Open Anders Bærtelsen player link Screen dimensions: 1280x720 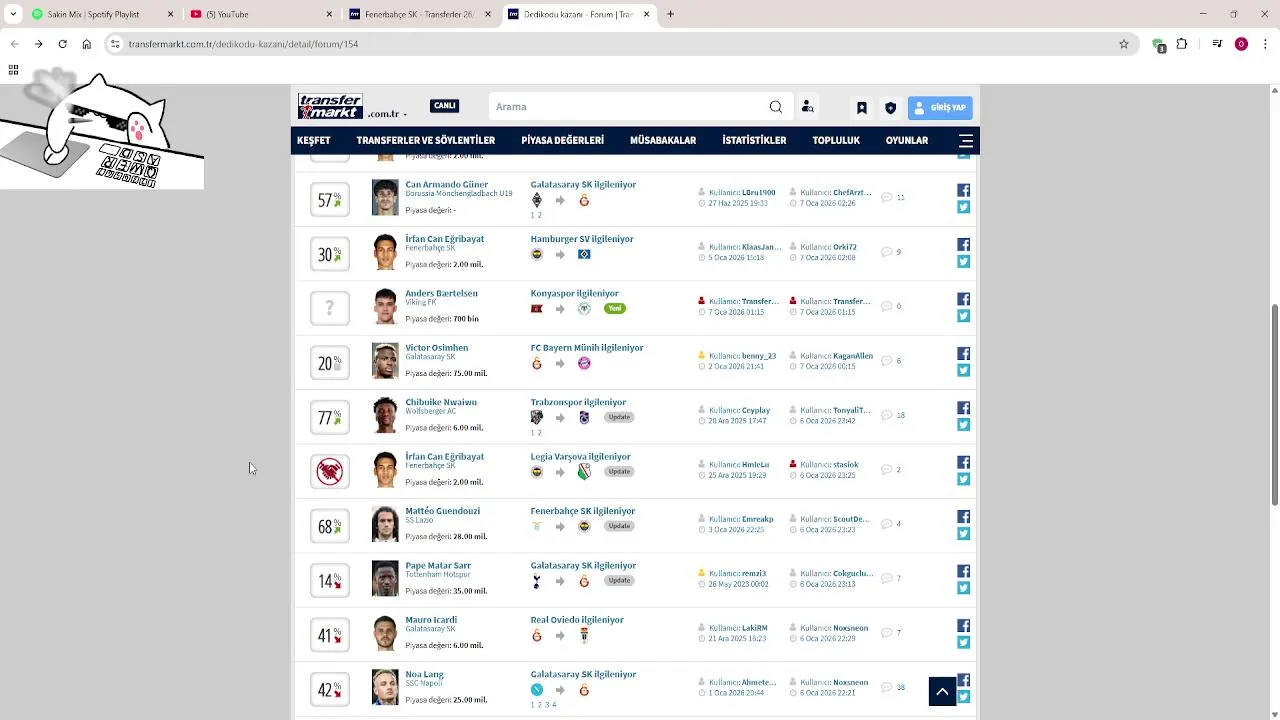pyautogui.click(x=441, y=294)
